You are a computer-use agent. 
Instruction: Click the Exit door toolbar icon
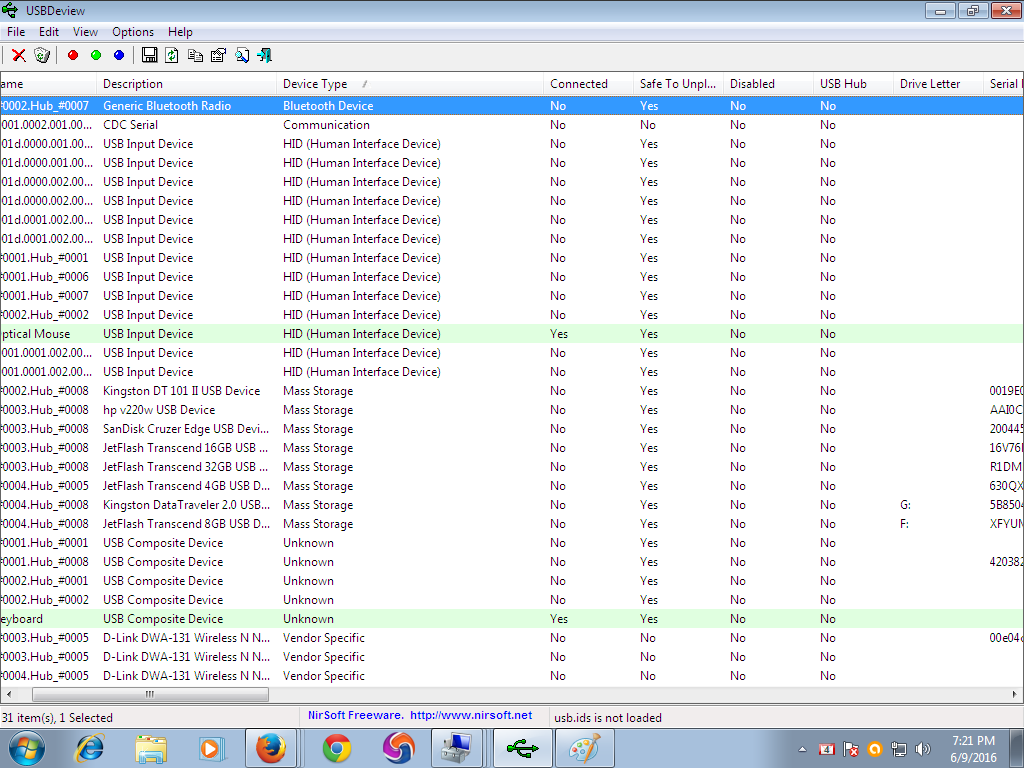(264, 56)
